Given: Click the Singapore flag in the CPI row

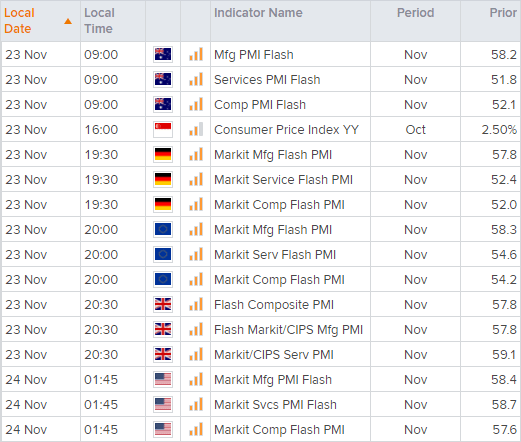Looking at the screenshot, I should click(163, 129).
